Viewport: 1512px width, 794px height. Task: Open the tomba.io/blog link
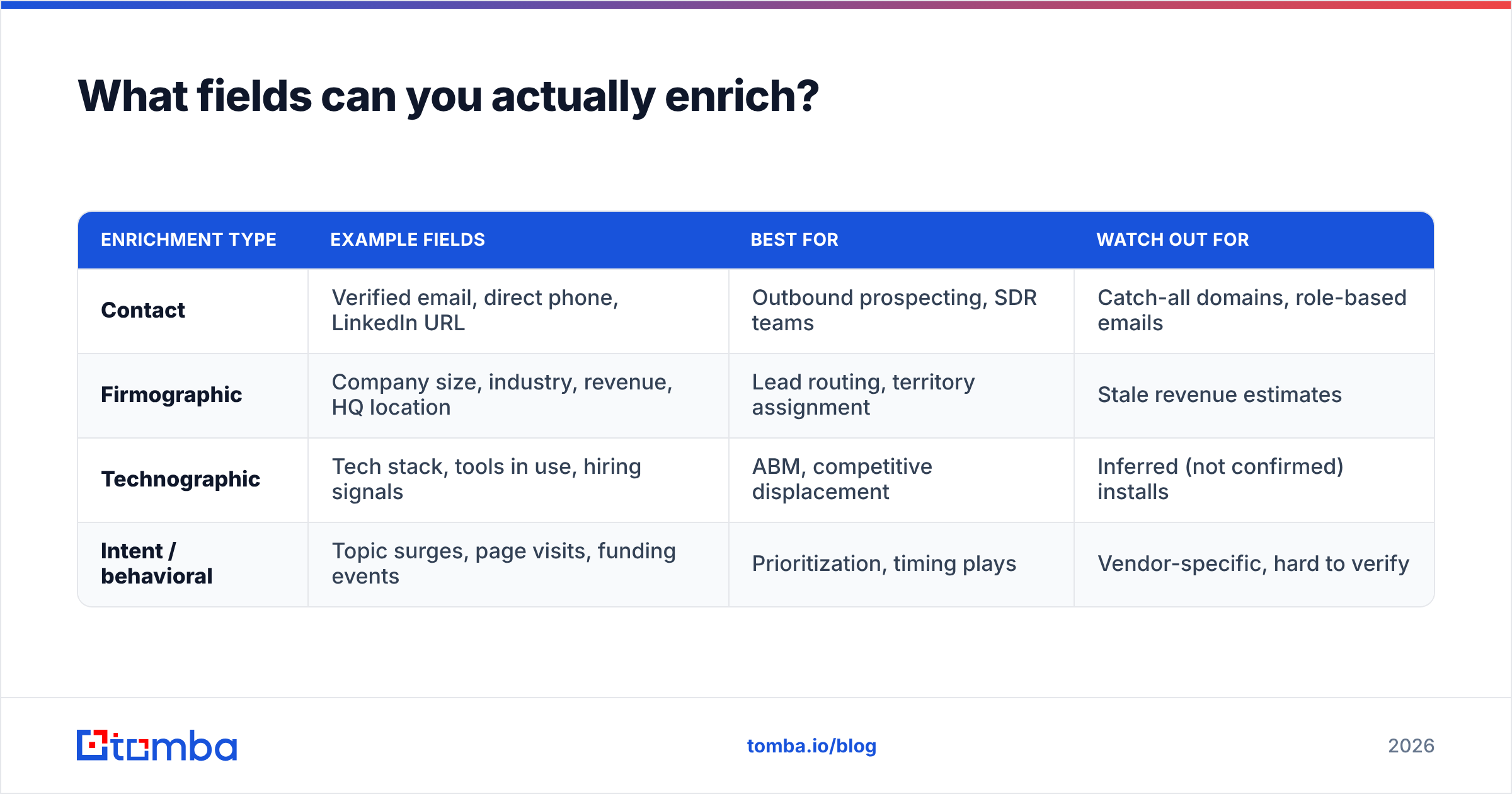pos(811,746)
